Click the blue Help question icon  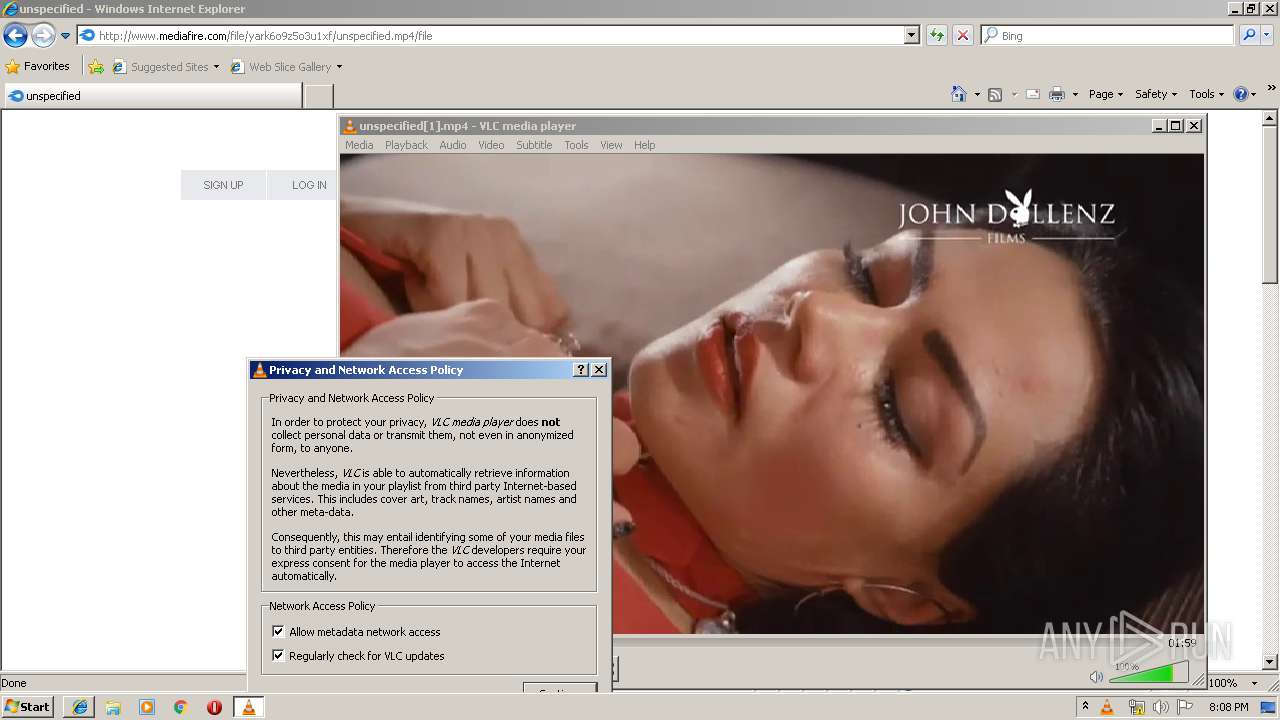(1241, 94)
